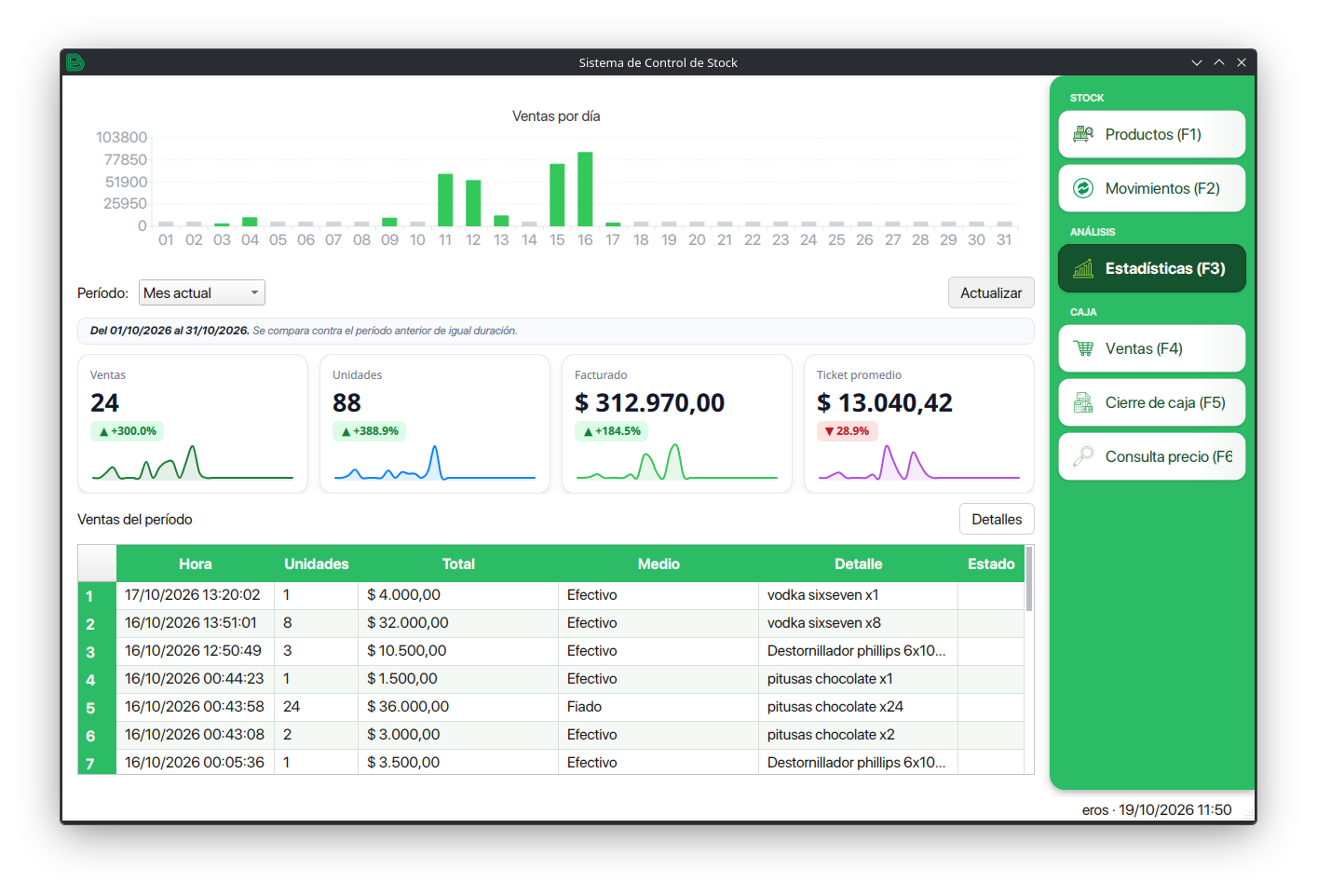The width and height of the screenshot is (1317, 896).
Task: Open the Detalles of the period sales
Action: pos(997,519)
